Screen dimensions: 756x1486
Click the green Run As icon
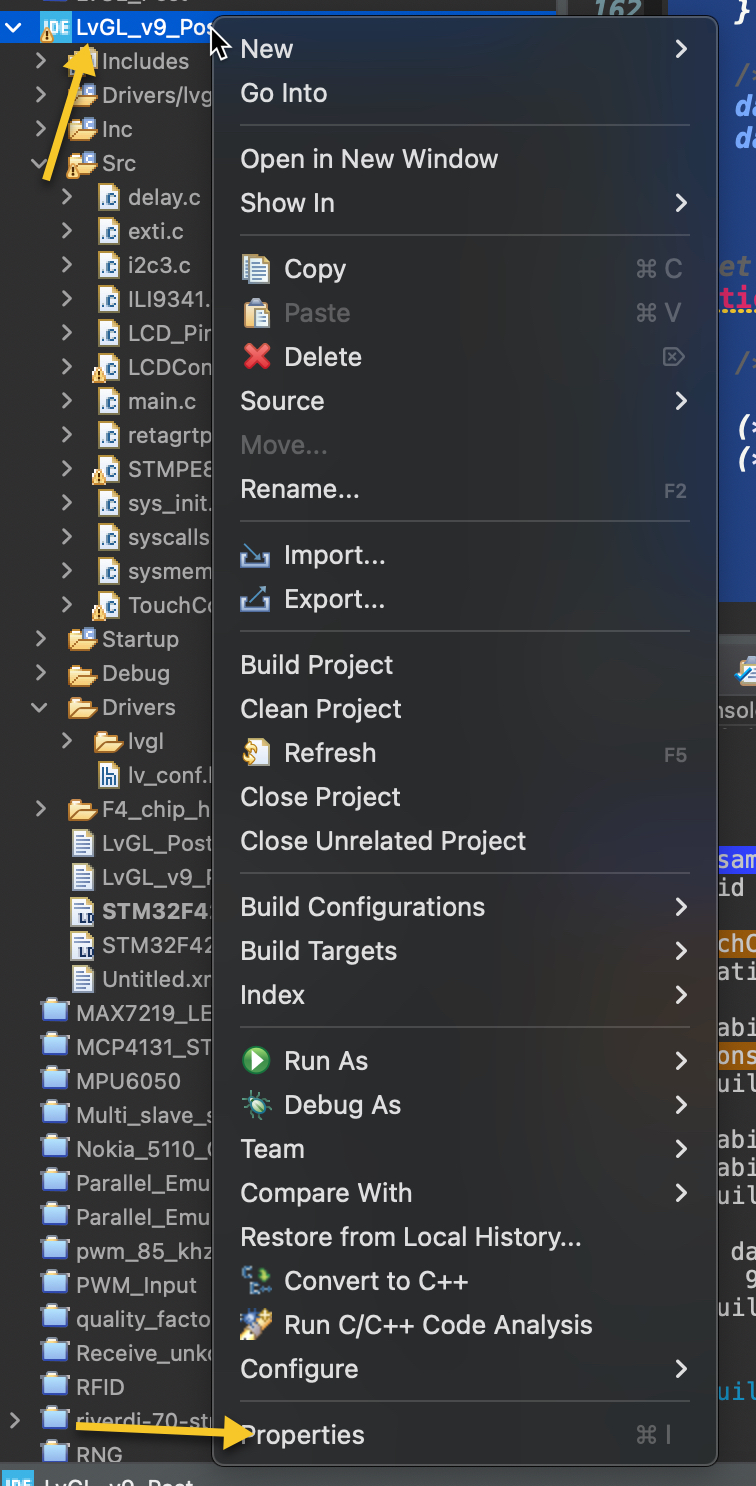click(256, 1061)
